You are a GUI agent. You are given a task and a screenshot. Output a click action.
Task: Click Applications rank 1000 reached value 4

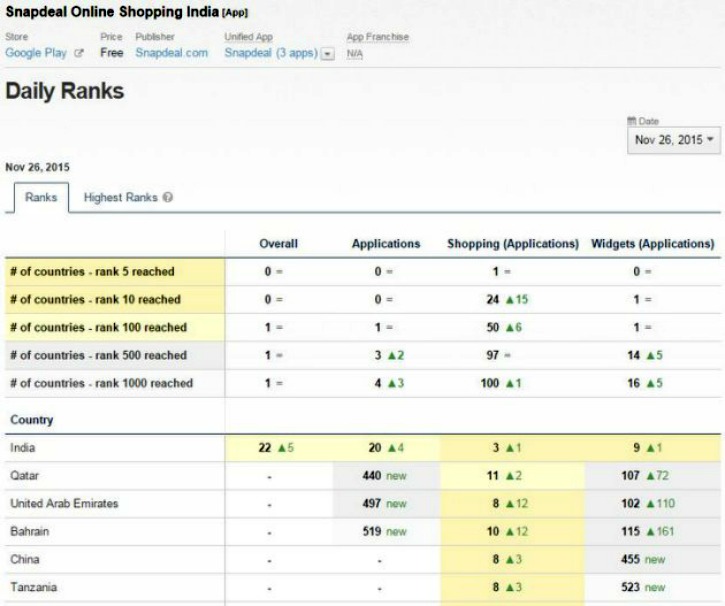pyautogui.click(x=378, y=383)
